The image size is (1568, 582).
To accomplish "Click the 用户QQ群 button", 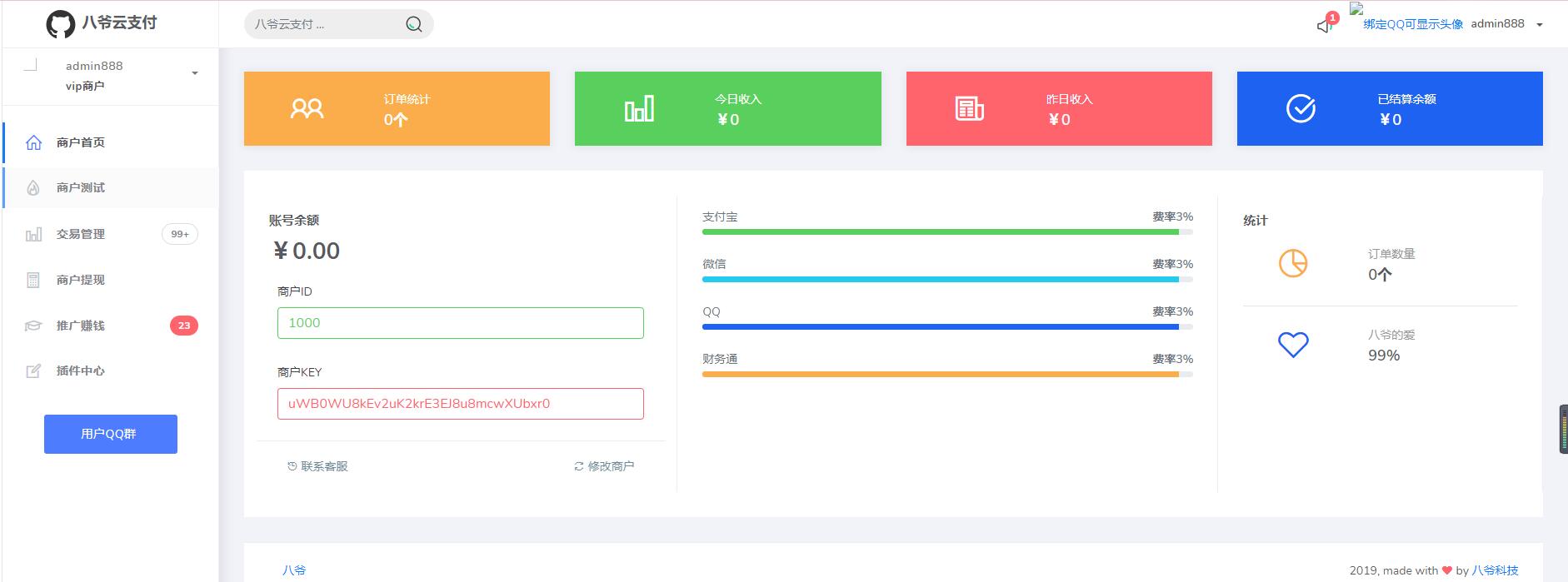I will click(x=111, y=434).
